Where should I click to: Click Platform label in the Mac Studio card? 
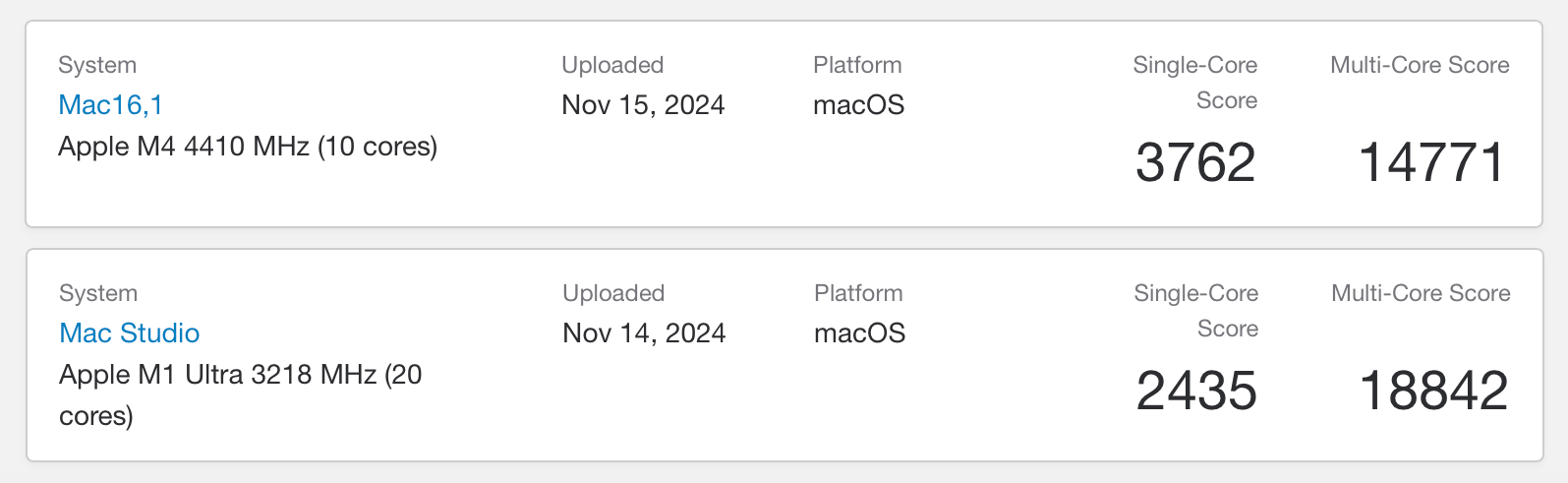click(858, 293)
